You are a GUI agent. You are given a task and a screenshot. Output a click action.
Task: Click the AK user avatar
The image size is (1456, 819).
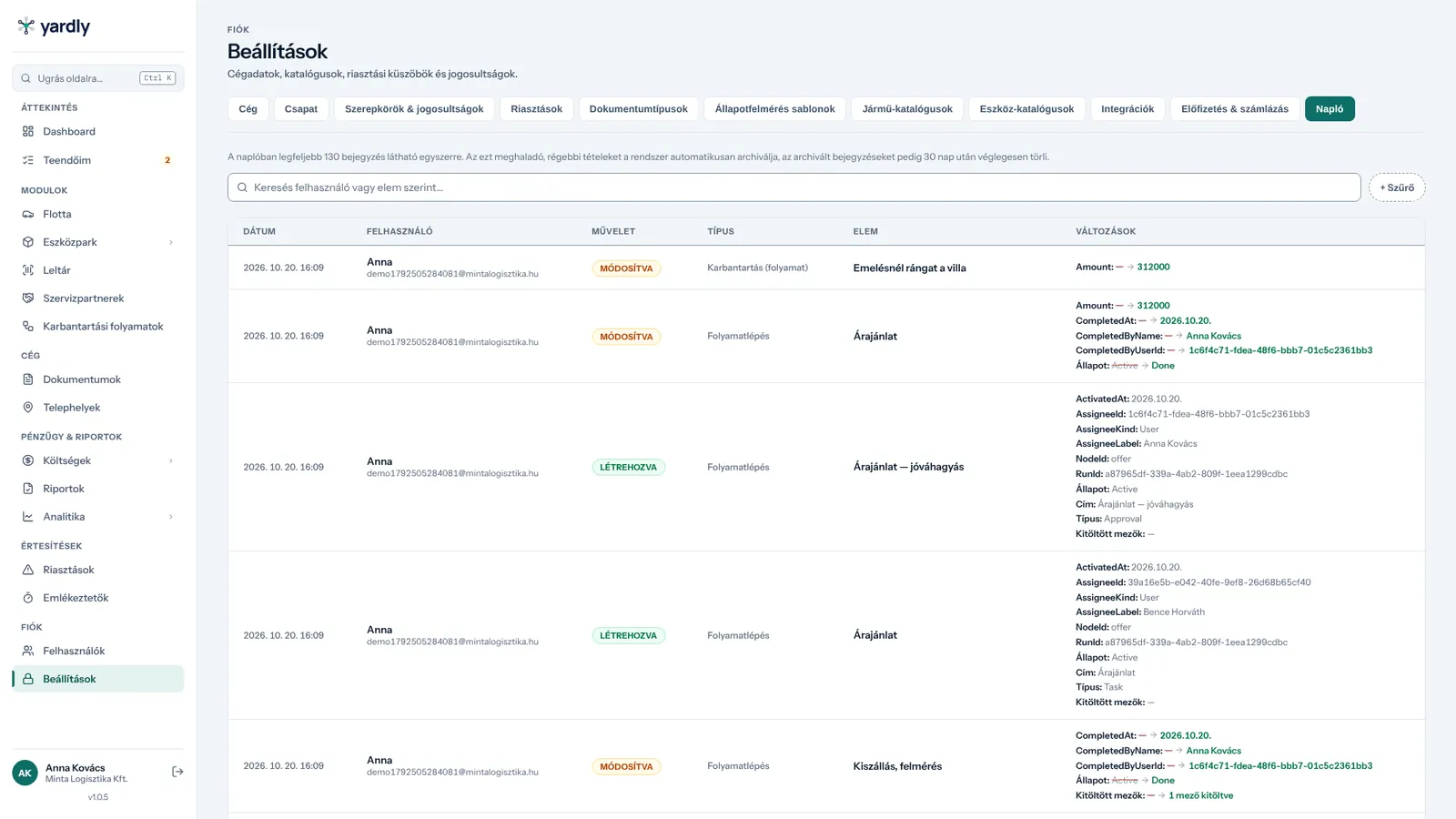coord(25,773)
